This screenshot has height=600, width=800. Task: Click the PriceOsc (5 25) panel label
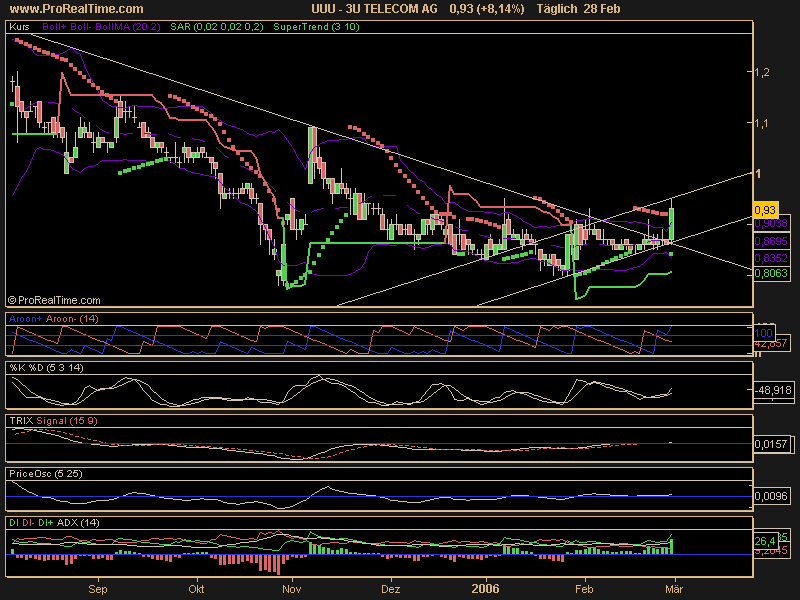(x=45, y=473)
